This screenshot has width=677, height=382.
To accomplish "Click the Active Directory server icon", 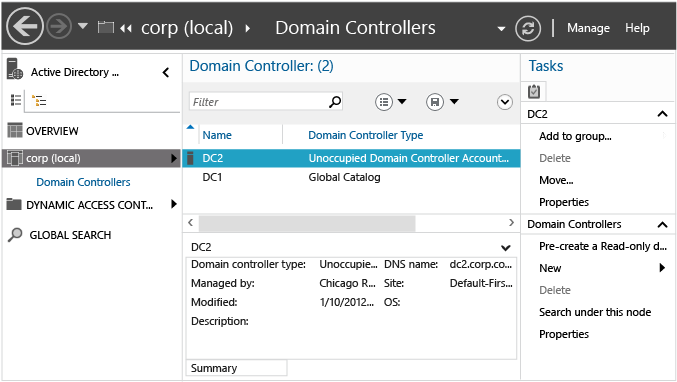I will [14, 69].
